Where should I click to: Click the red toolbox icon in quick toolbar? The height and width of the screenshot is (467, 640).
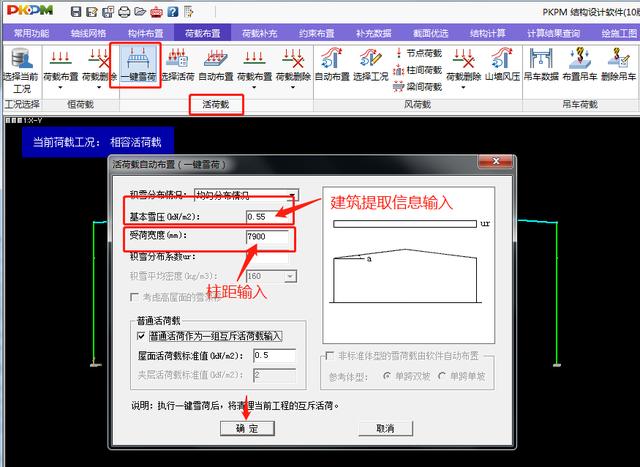pos(156,12)
